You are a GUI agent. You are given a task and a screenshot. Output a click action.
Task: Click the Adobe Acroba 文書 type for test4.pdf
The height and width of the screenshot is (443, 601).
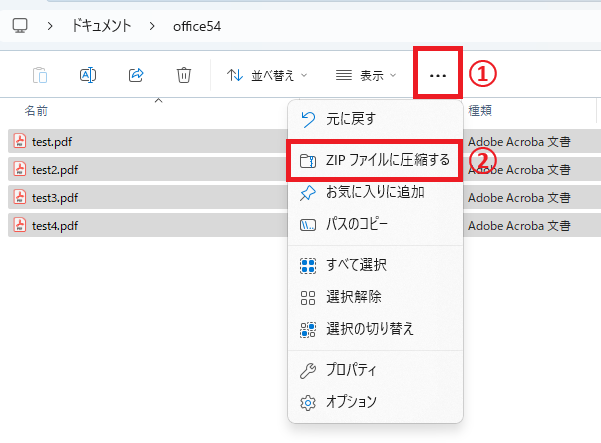(x=519, y=226)
